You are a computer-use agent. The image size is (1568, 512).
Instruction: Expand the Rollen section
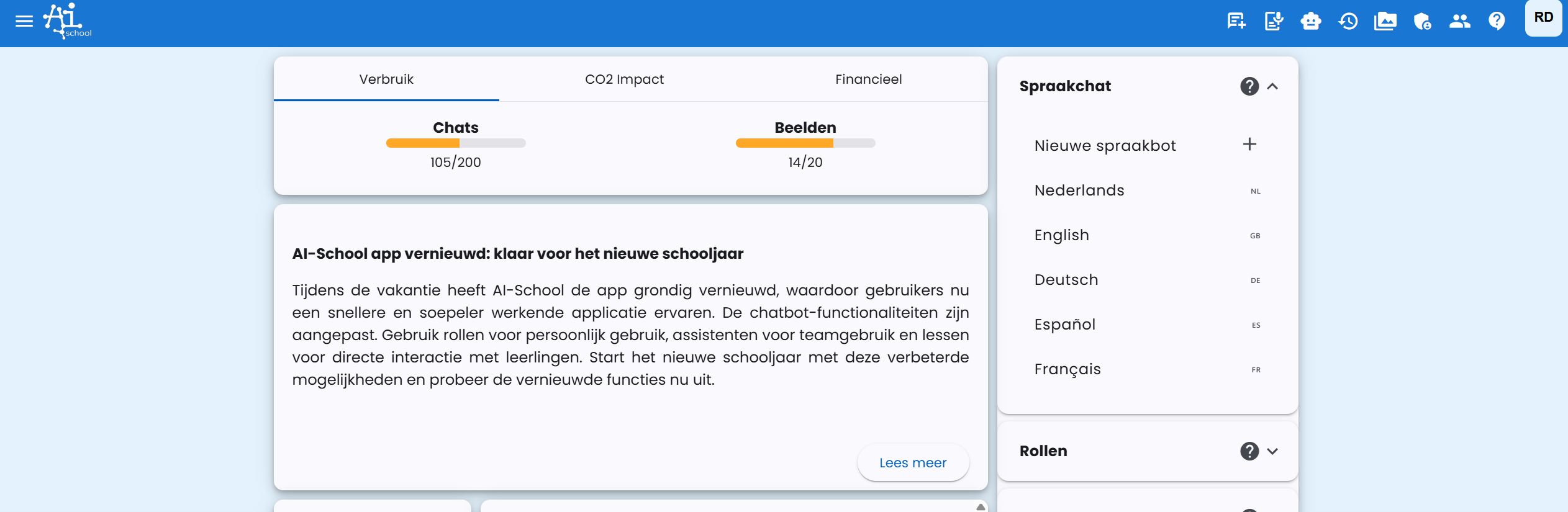click(1274, 451)
